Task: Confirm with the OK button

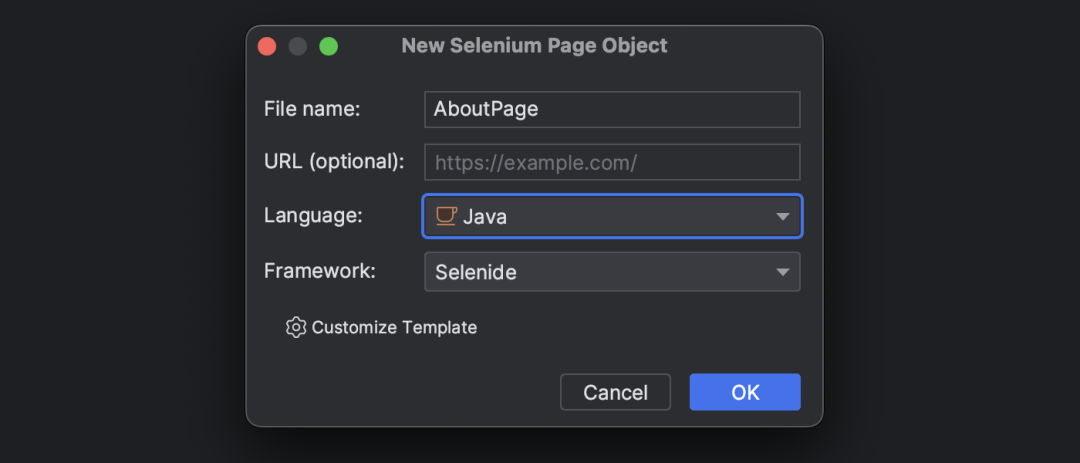Action: click(x=745, y=392)
